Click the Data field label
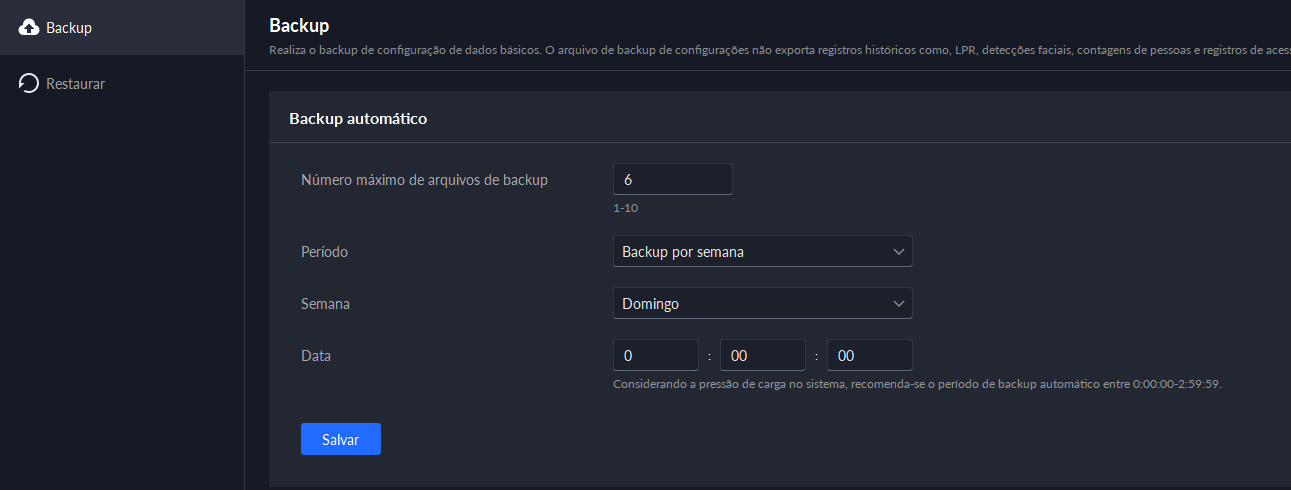 (x=316, y=355)
